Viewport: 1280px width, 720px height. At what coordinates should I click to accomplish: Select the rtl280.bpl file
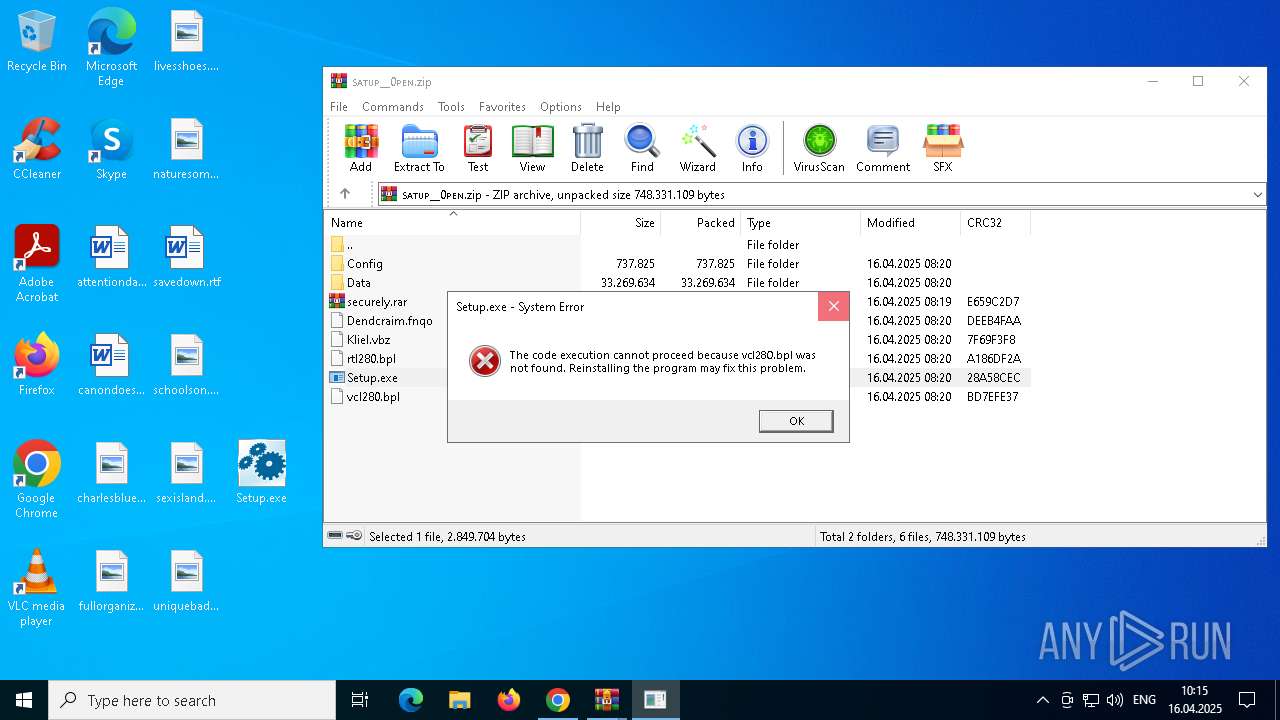coord(371,359)
